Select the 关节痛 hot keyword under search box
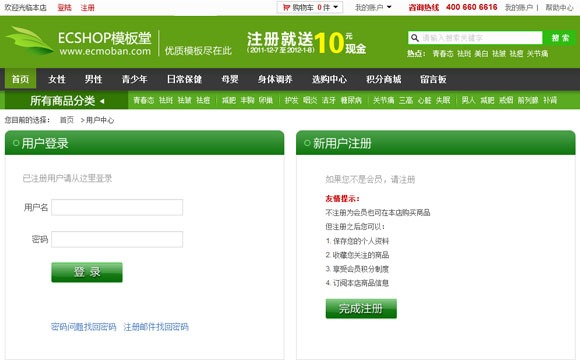 537,54
